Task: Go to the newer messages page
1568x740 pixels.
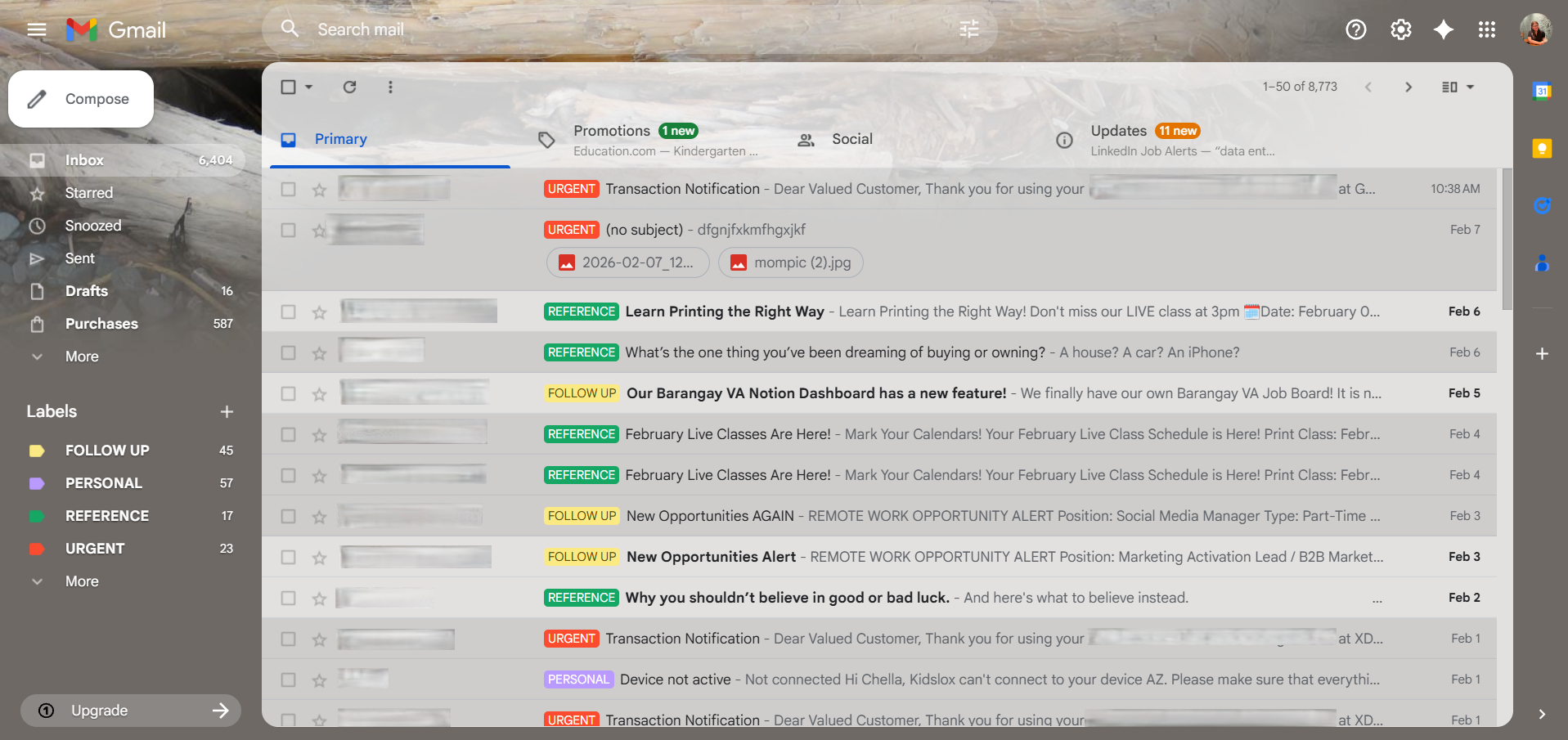Action: point(1368,87)
